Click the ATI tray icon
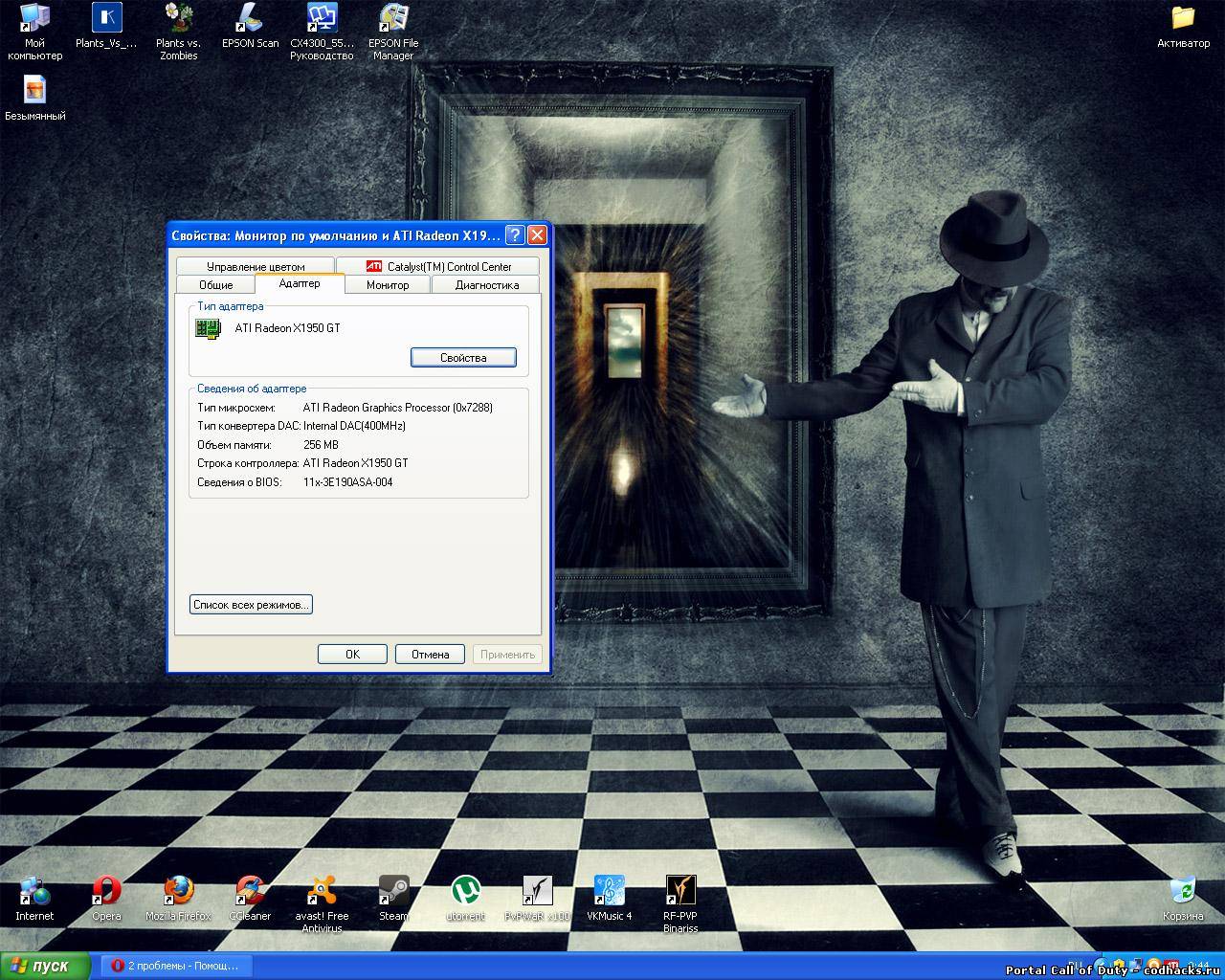Screen dimensions: 1225x980 (1171, 965)
